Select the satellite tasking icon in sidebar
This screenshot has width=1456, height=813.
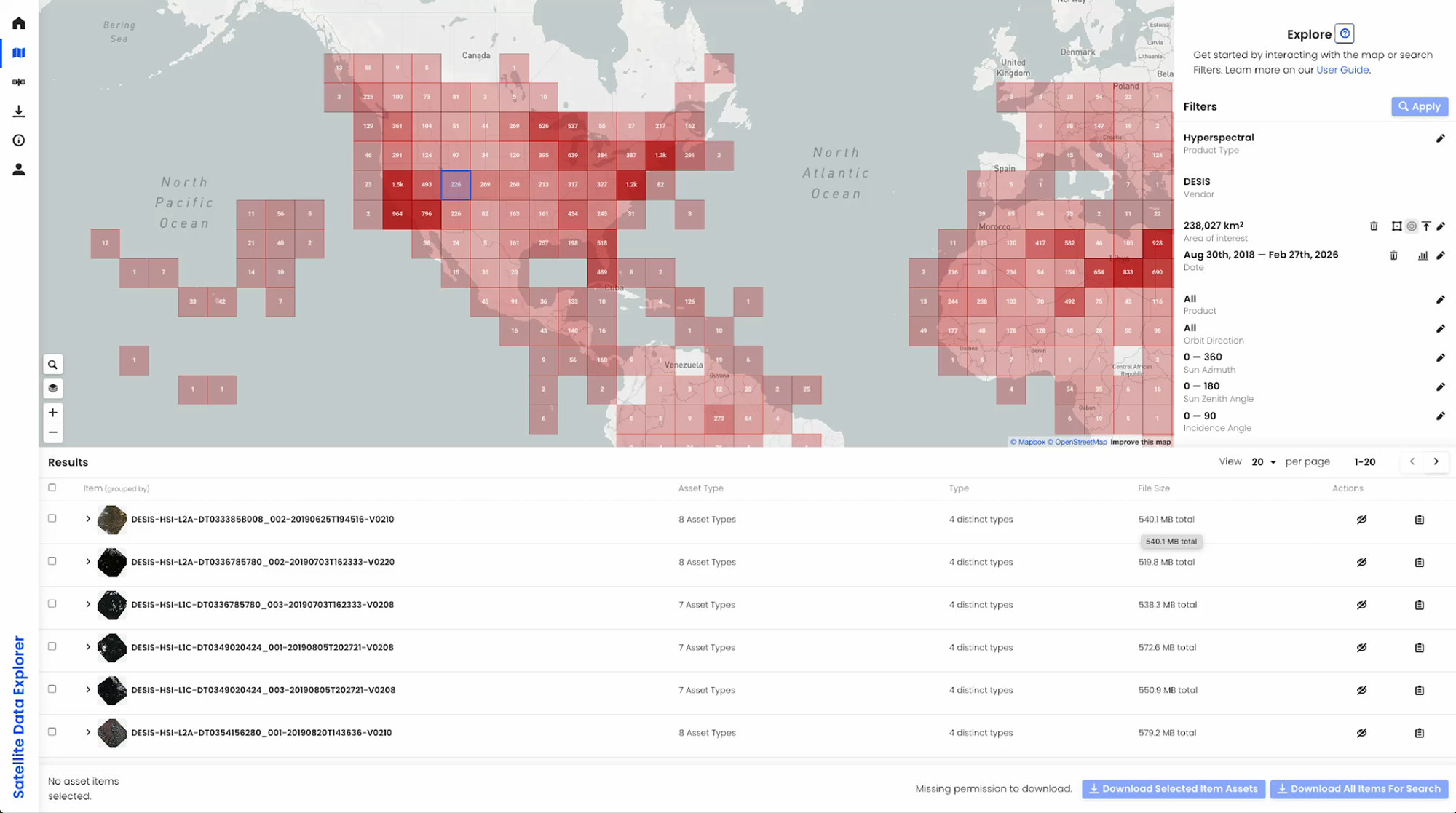(19, 82)
